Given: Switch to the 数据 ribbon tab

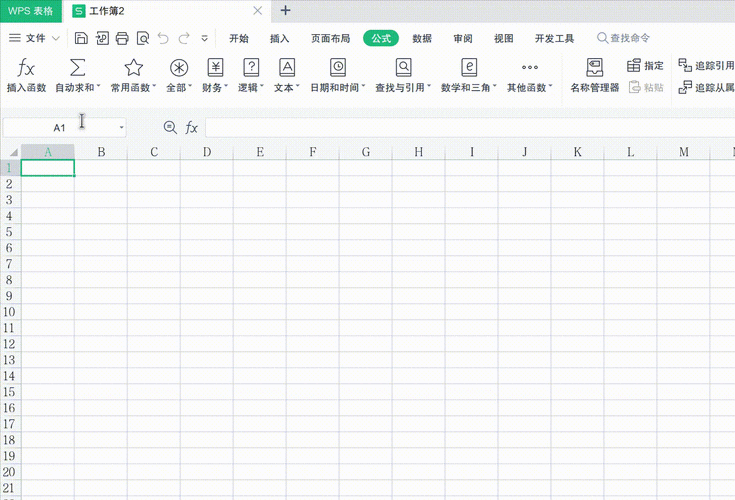Looking at the screenshot, I should pos(422,38).
